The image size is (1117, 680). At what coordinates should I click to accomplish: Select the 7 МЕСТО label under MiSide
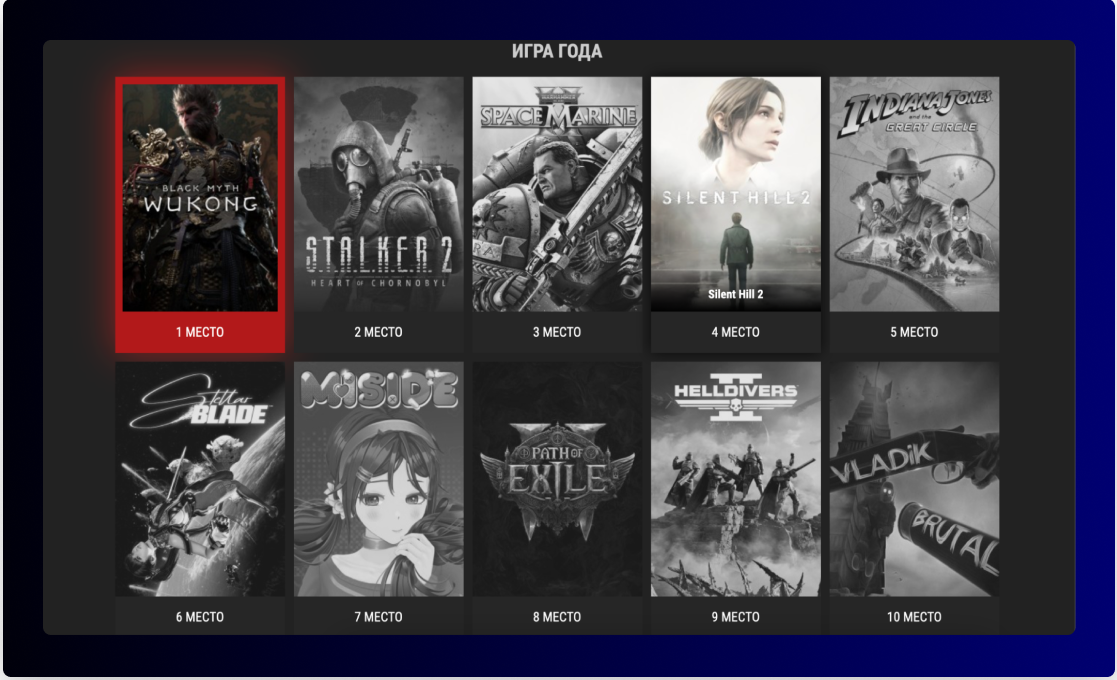click(x=378, y=617)
